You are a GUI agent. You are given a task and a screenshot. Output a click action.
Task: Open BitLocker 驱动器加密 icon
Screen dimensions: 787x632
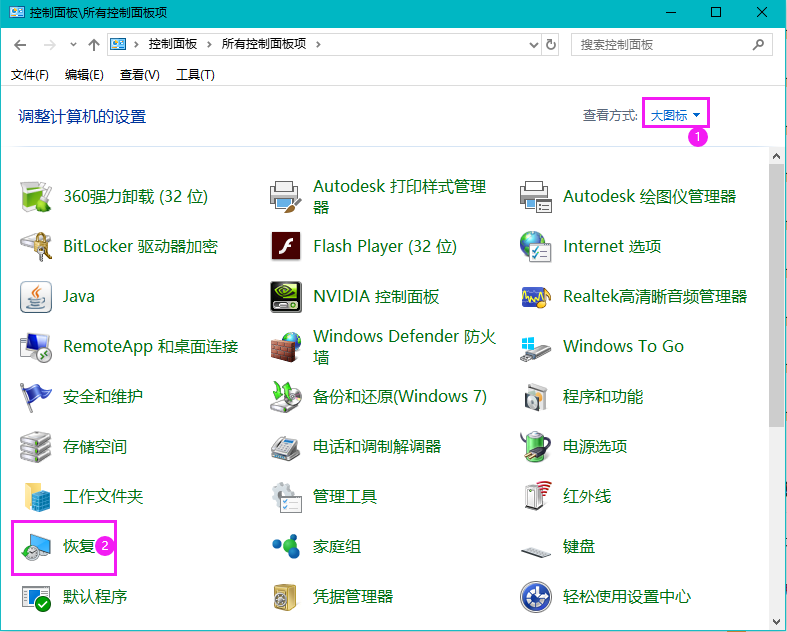tap(36, 247)
